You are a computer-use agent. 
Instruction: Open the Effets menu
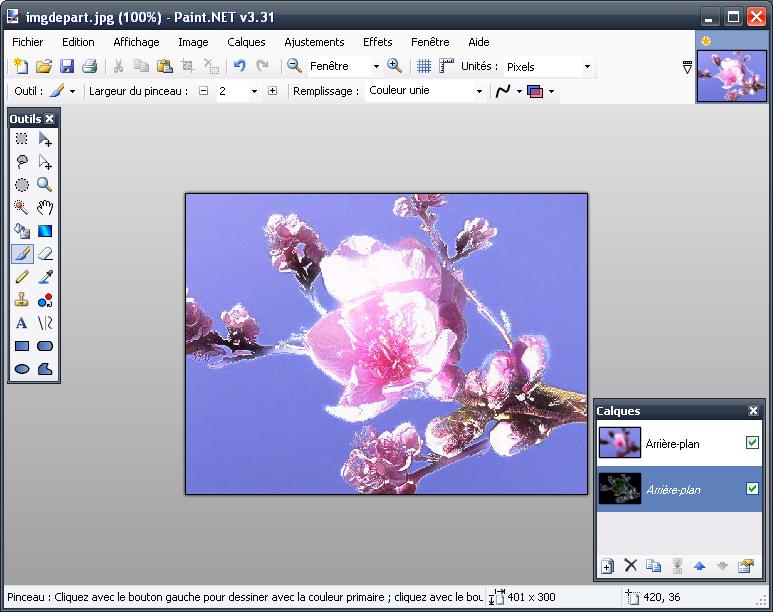click(x=377, y=42)
